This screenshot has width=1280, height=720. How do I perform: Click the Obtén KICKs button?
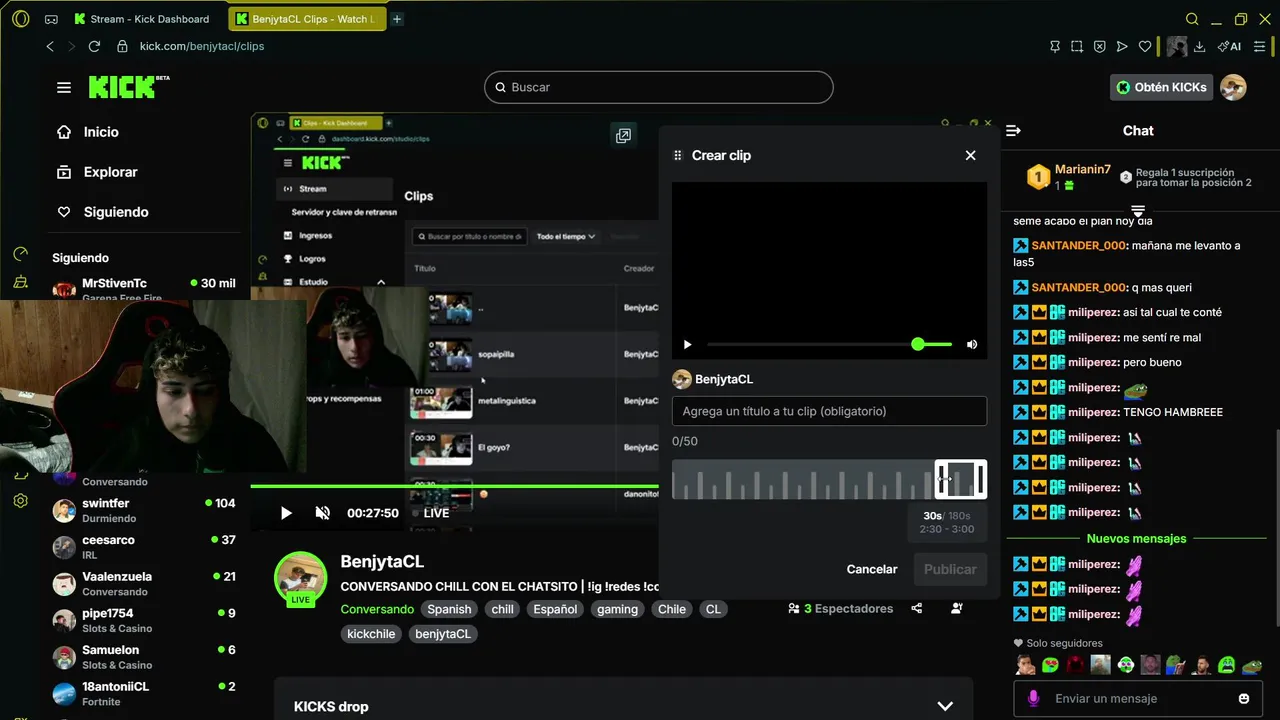[1161, 87]
